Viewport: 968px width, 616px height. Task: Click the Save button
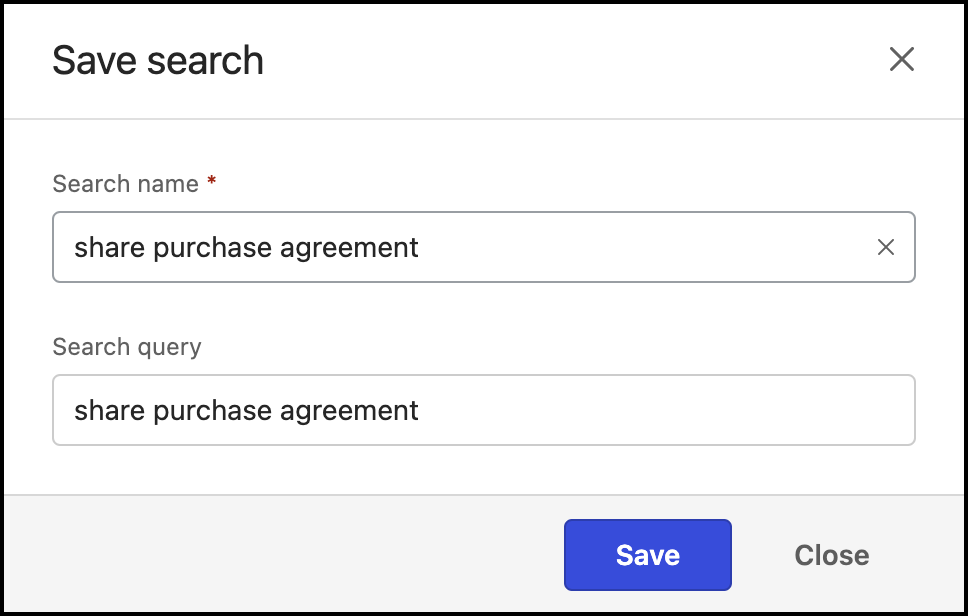[x=647, y=555]
